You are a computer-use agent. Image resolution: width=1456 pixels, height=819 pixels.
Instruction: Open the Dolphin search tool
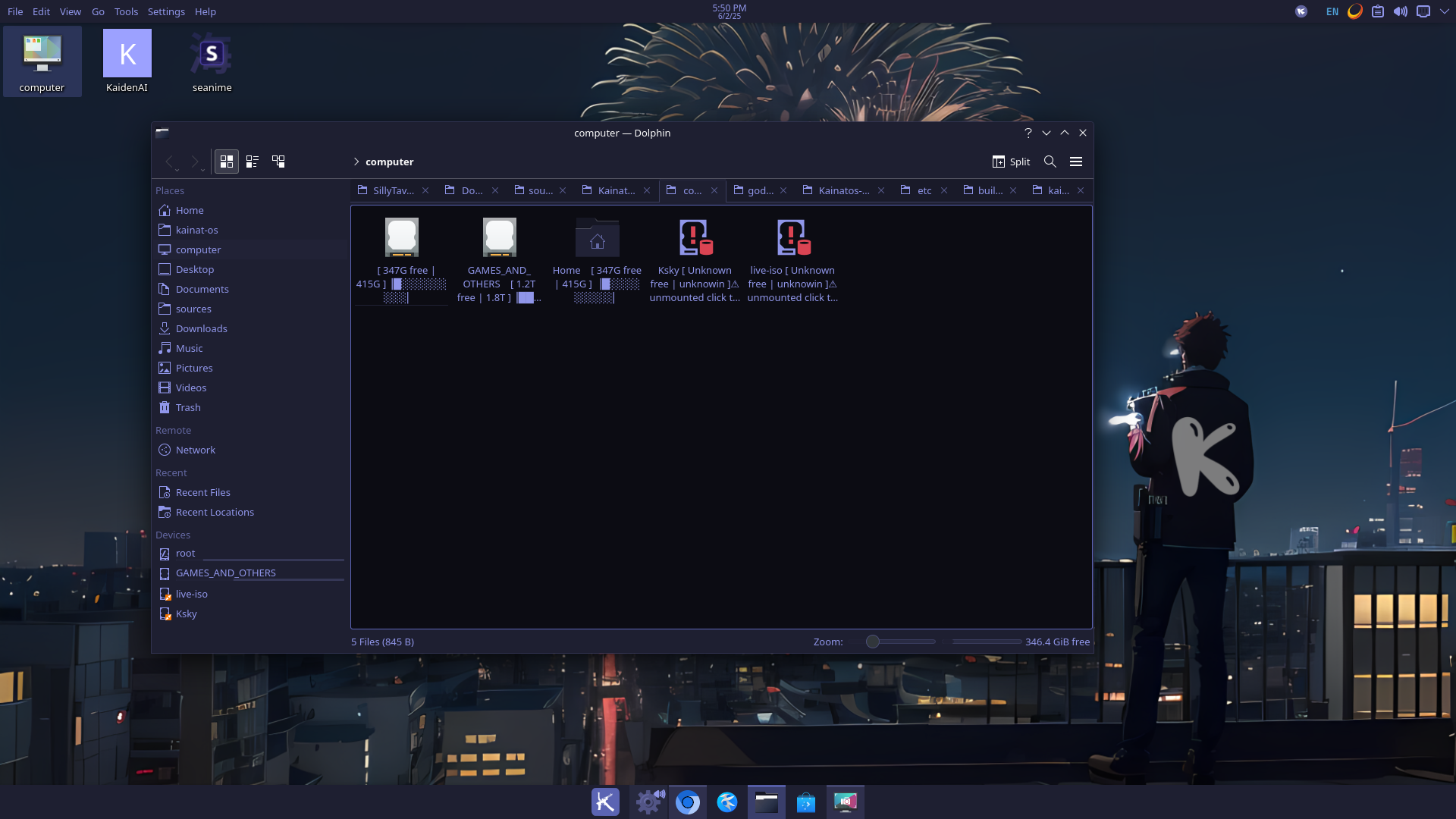pos(1050,162)
